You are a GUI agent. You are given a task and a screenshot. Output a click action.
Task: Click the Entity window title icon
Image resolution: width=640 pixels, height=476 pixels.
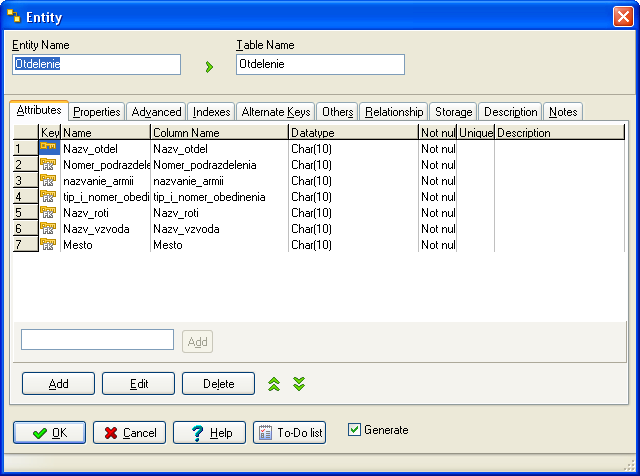pos(14,16)
